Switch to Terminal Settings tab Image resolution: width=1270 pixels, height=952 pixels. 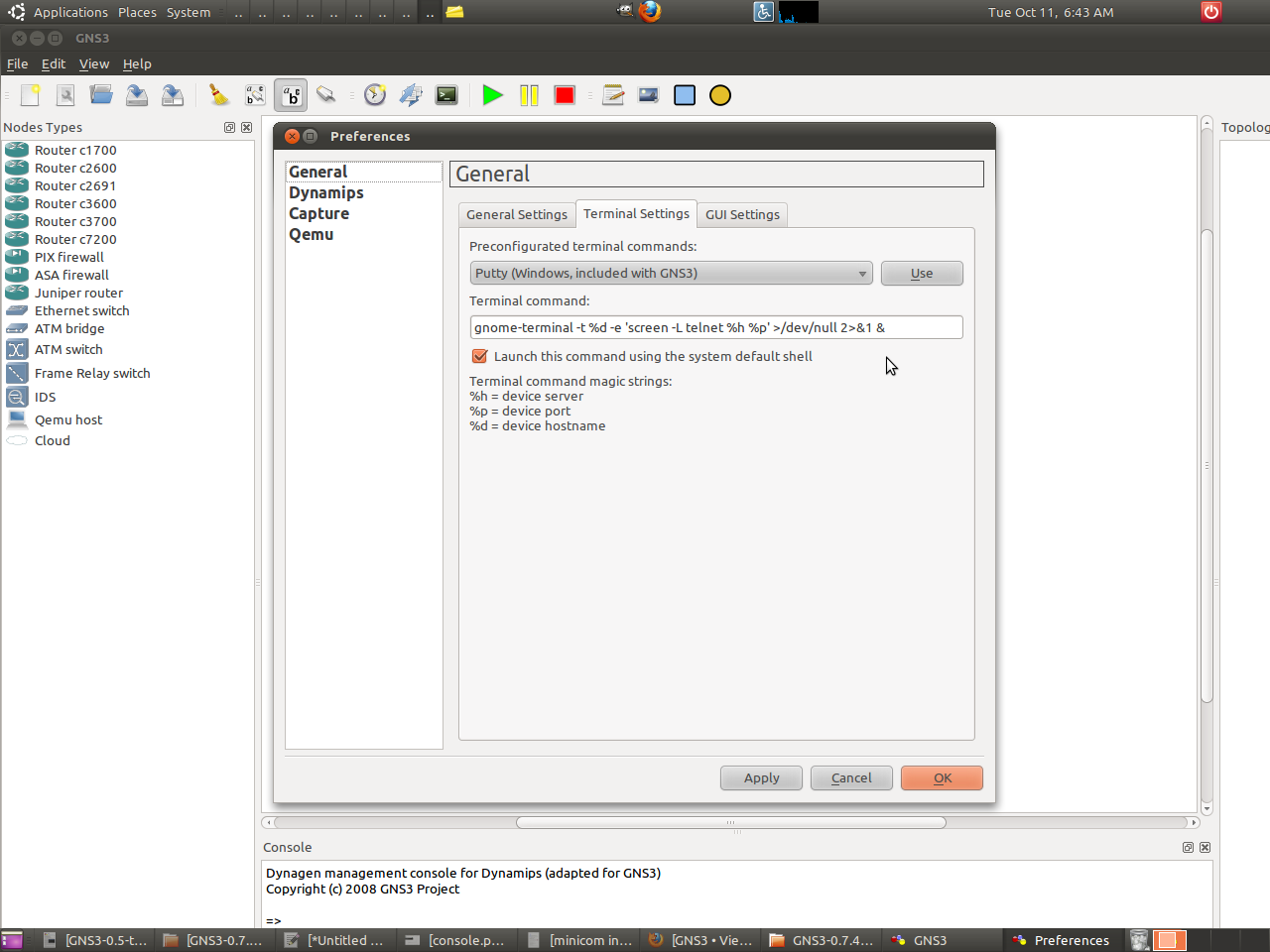636,213
